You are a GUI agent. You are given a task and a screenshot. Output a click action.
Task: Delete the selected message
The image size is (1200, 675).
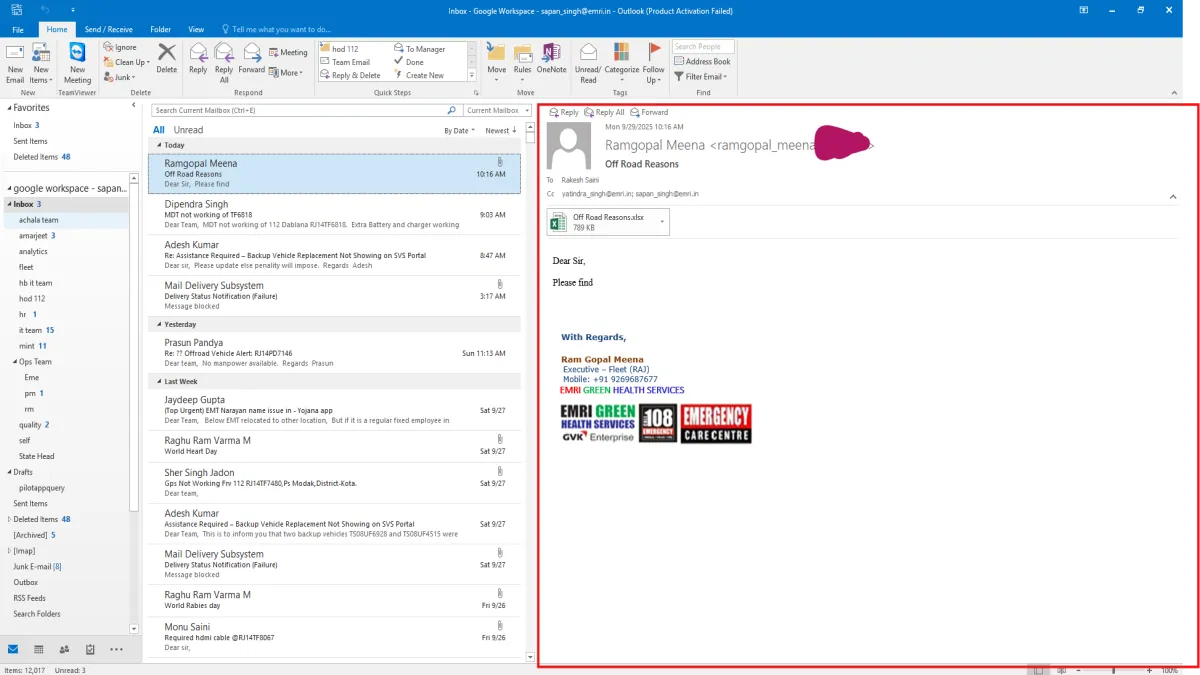(x=166, y=62)
